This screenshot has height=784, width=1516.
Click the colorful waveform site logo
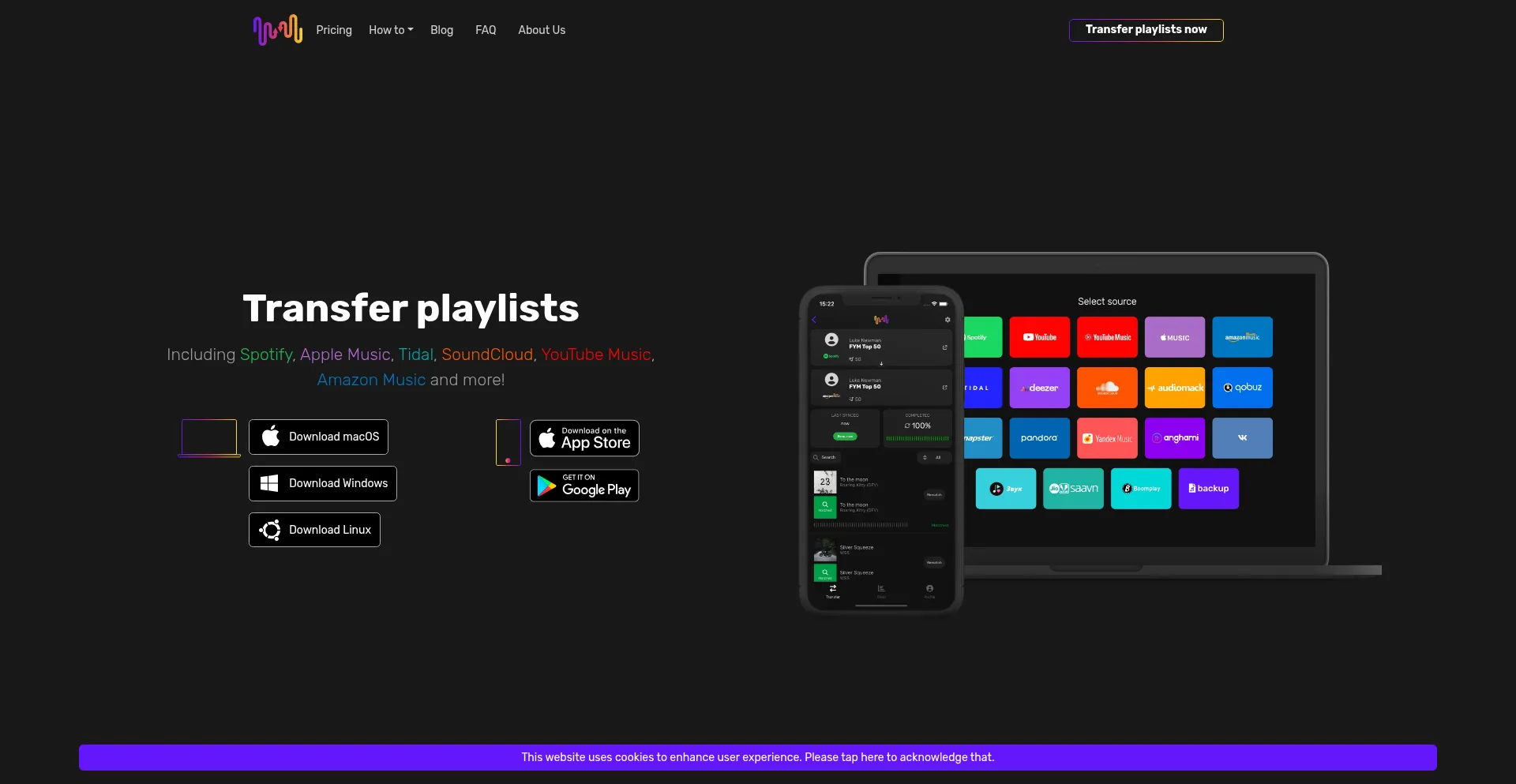coord(277,30)
